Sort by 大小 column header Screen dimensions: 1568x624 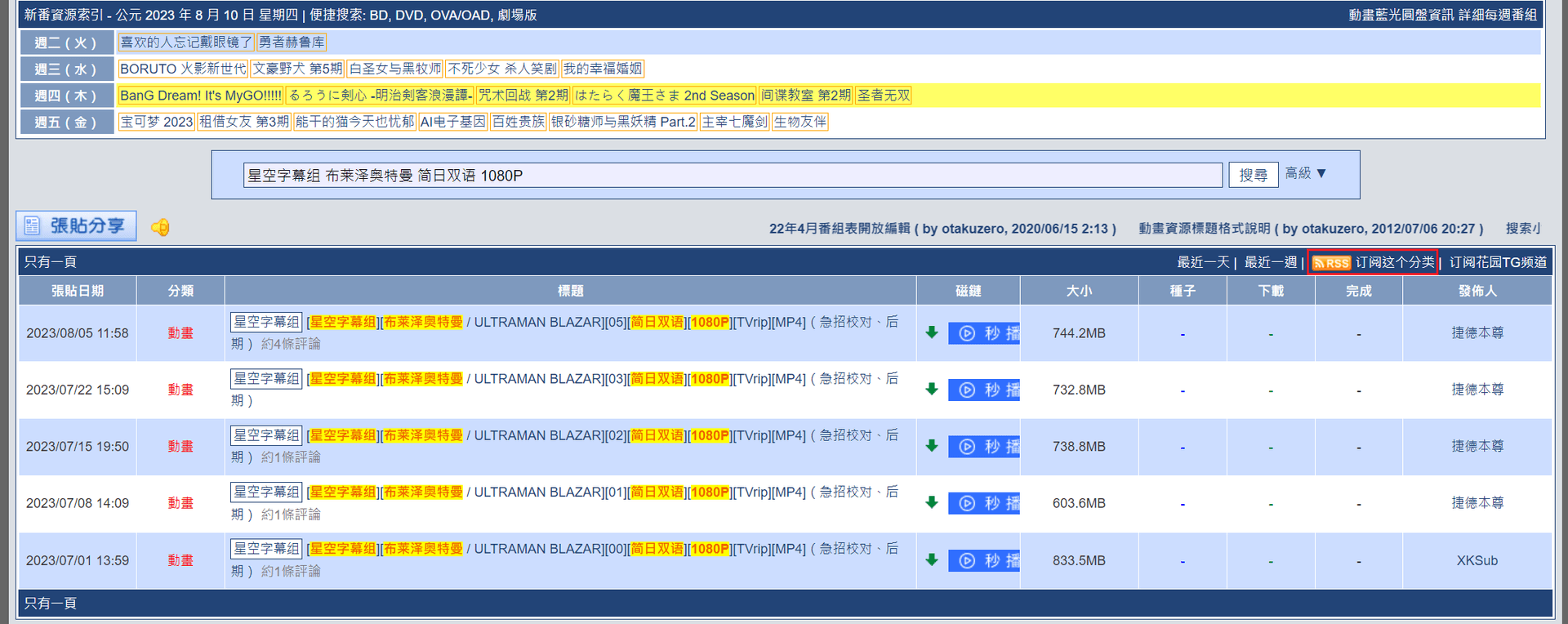click(1079, 291)
